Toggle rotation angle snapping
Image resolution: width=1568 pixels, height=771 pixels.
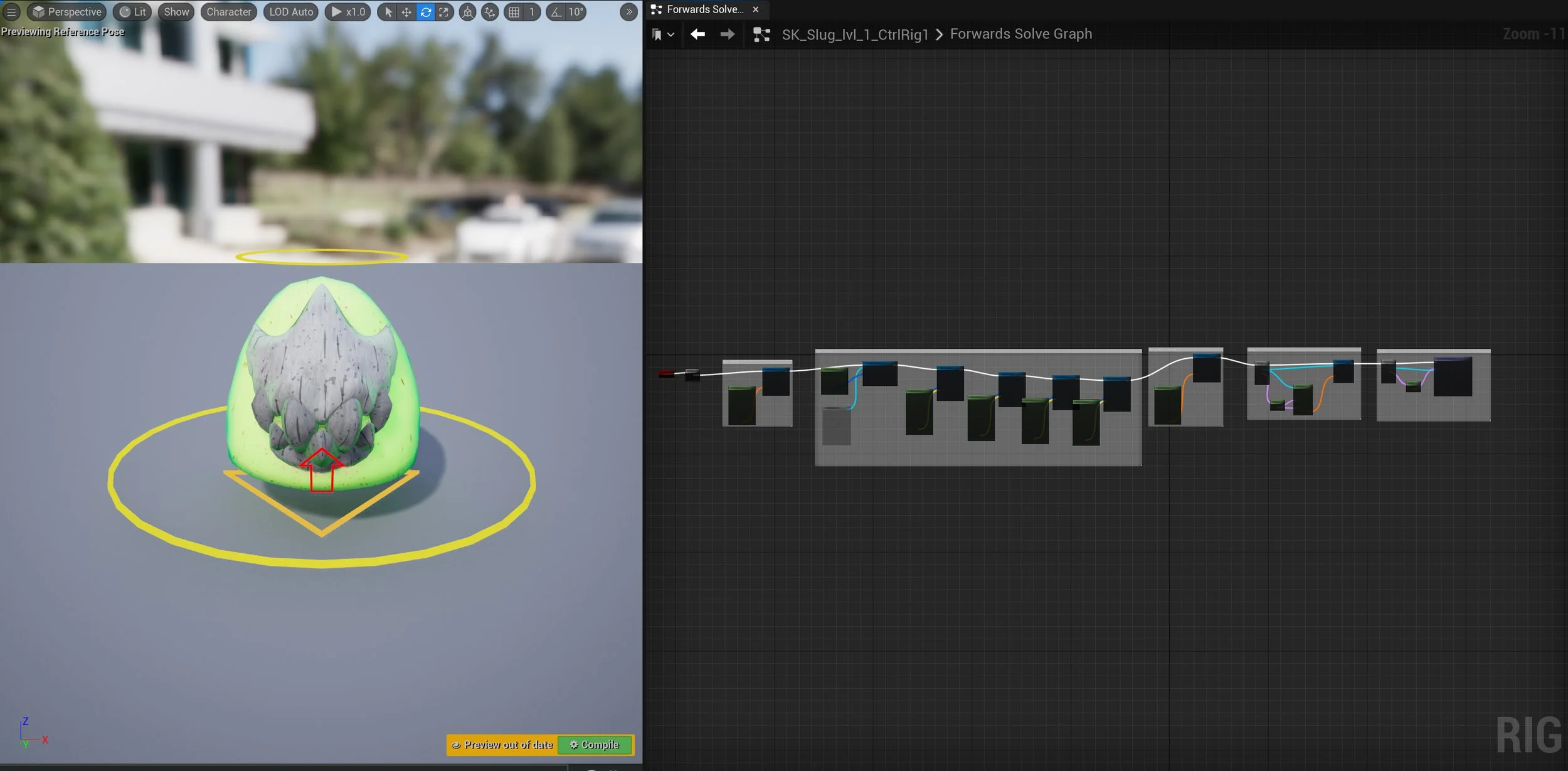(x=556, y=12)
